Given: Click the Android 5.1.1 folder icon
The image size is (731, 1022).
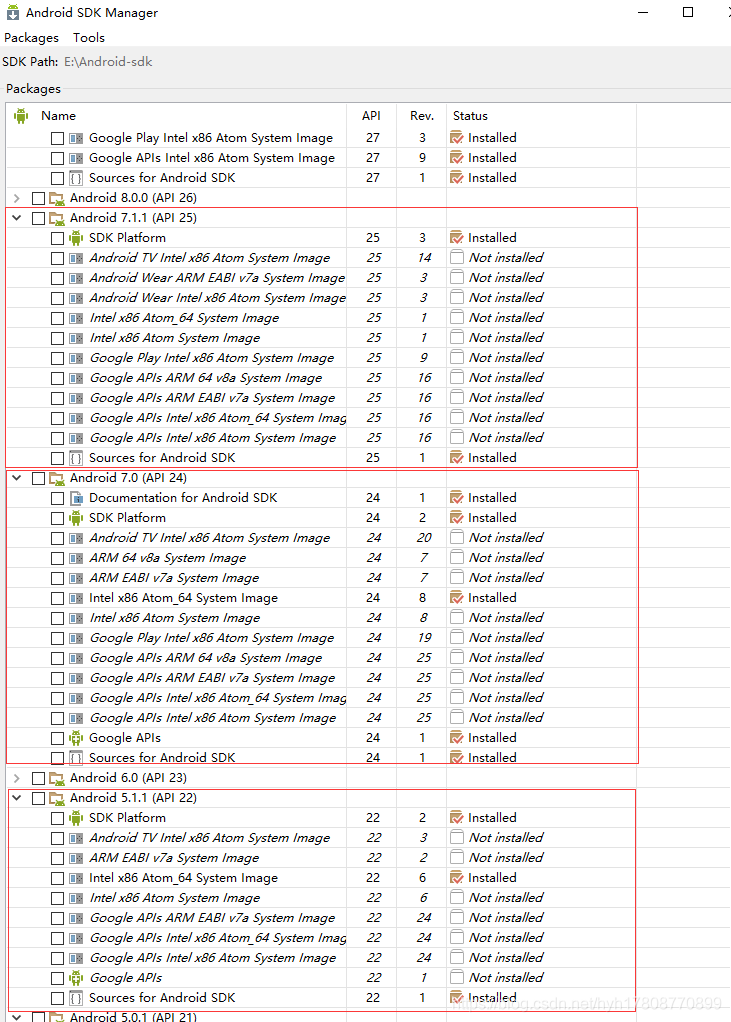Looking at the screenshot, I should [57, 798].
